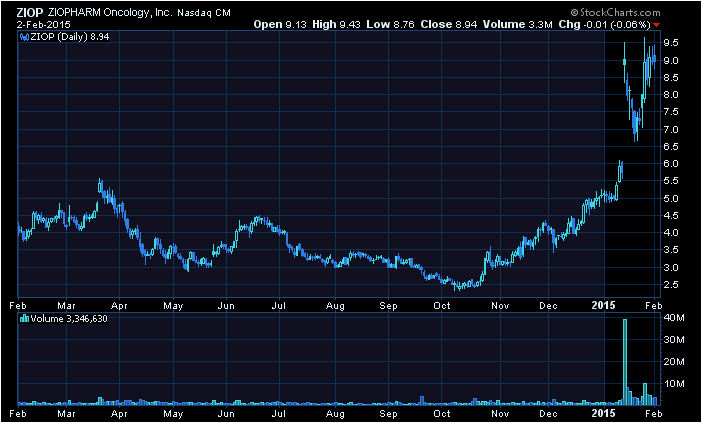
Task: Click the 40M volume axis label
Action: [x=674, y=318]
